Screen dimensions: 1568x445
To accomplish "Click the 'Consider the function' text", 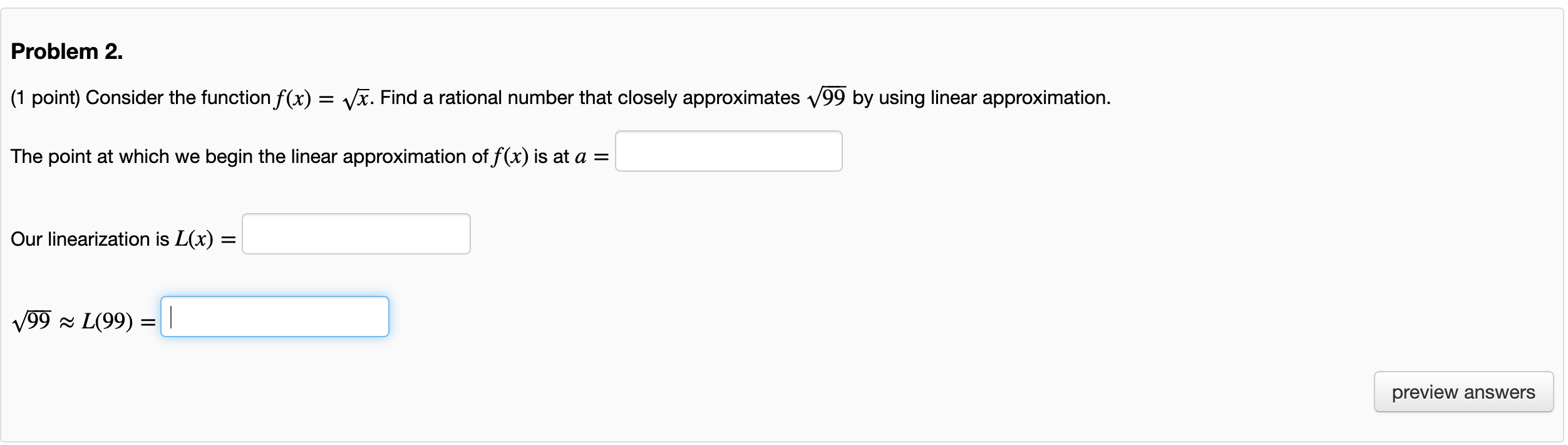I will click(178, 98).
